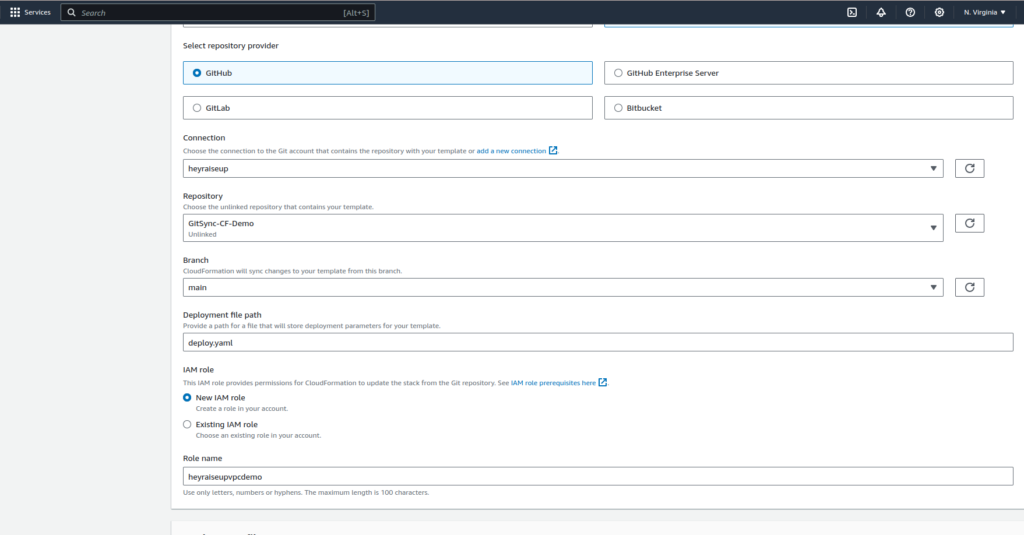Refresh the Branch list
This screenshot has height=535, width=1024.
[x=969, y=287]
